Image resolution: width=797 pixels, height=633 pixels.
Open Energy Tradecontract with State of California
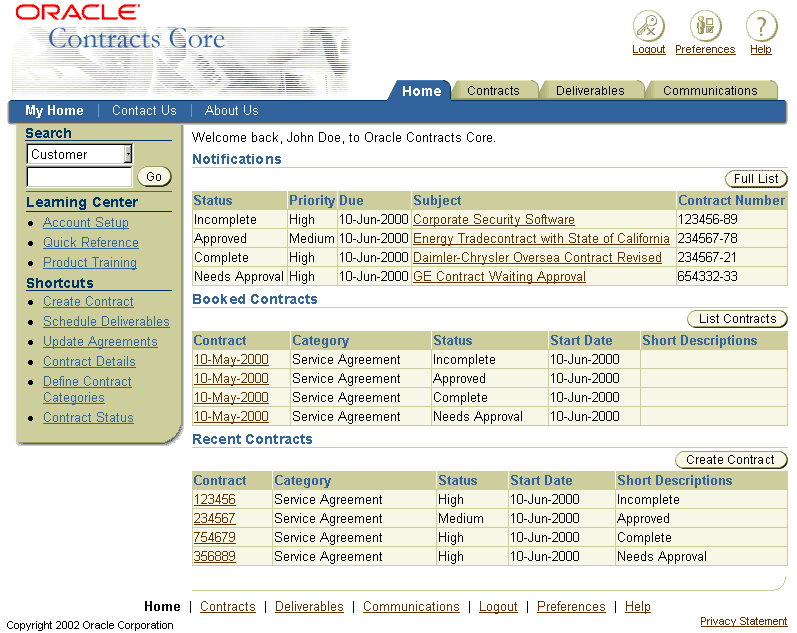[541, 238]
